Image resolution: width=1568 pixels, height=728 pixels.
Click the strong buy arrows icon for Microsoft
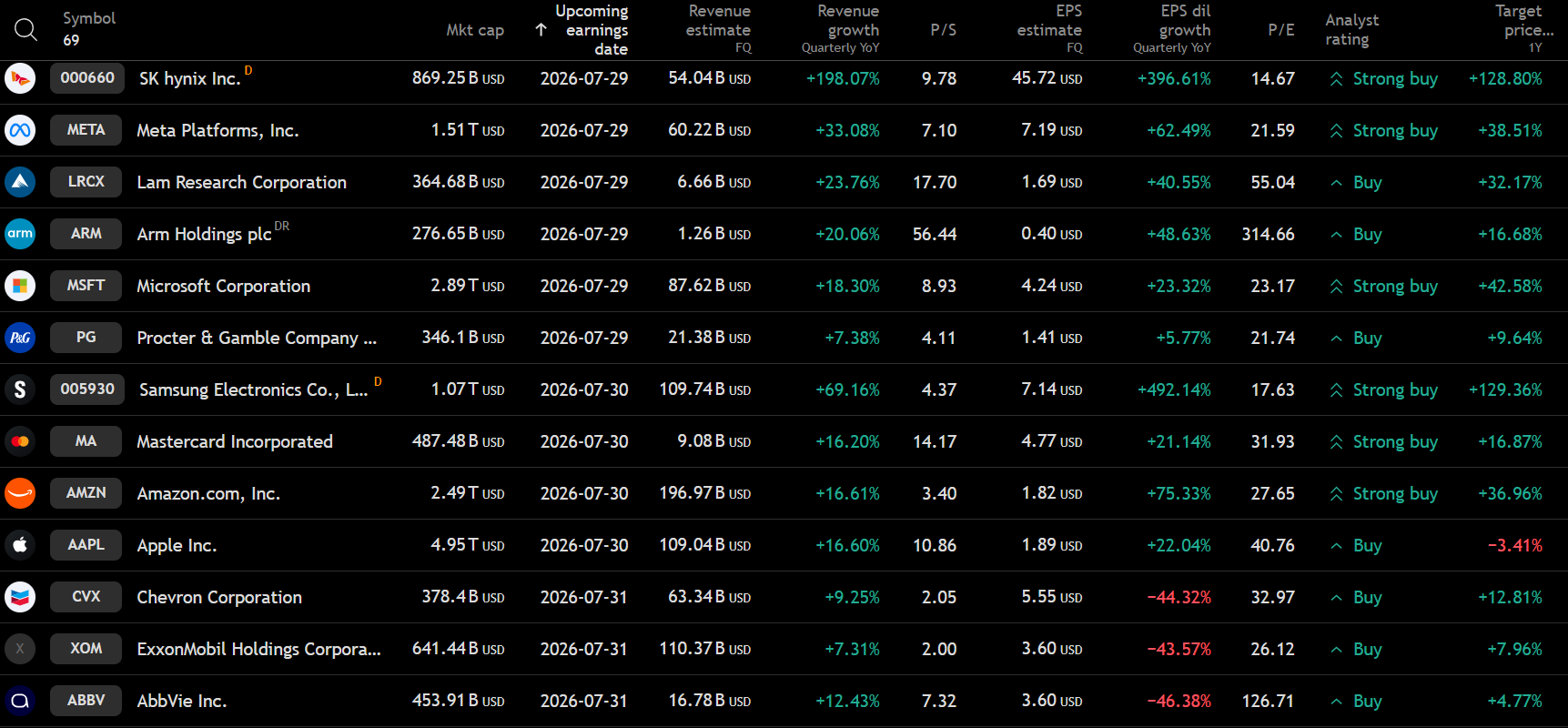1336,287
